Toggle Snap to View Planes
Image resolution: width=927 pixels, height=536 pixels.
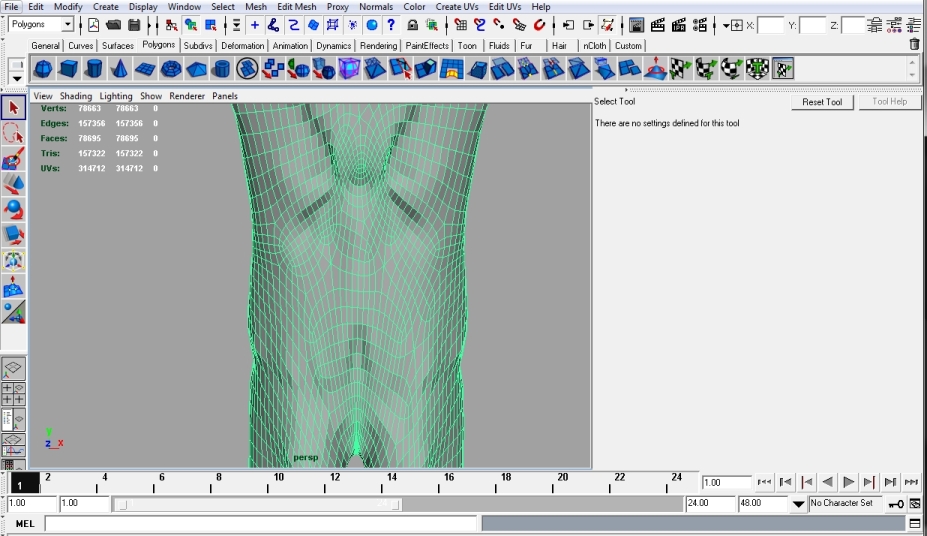tap(519, 25)
